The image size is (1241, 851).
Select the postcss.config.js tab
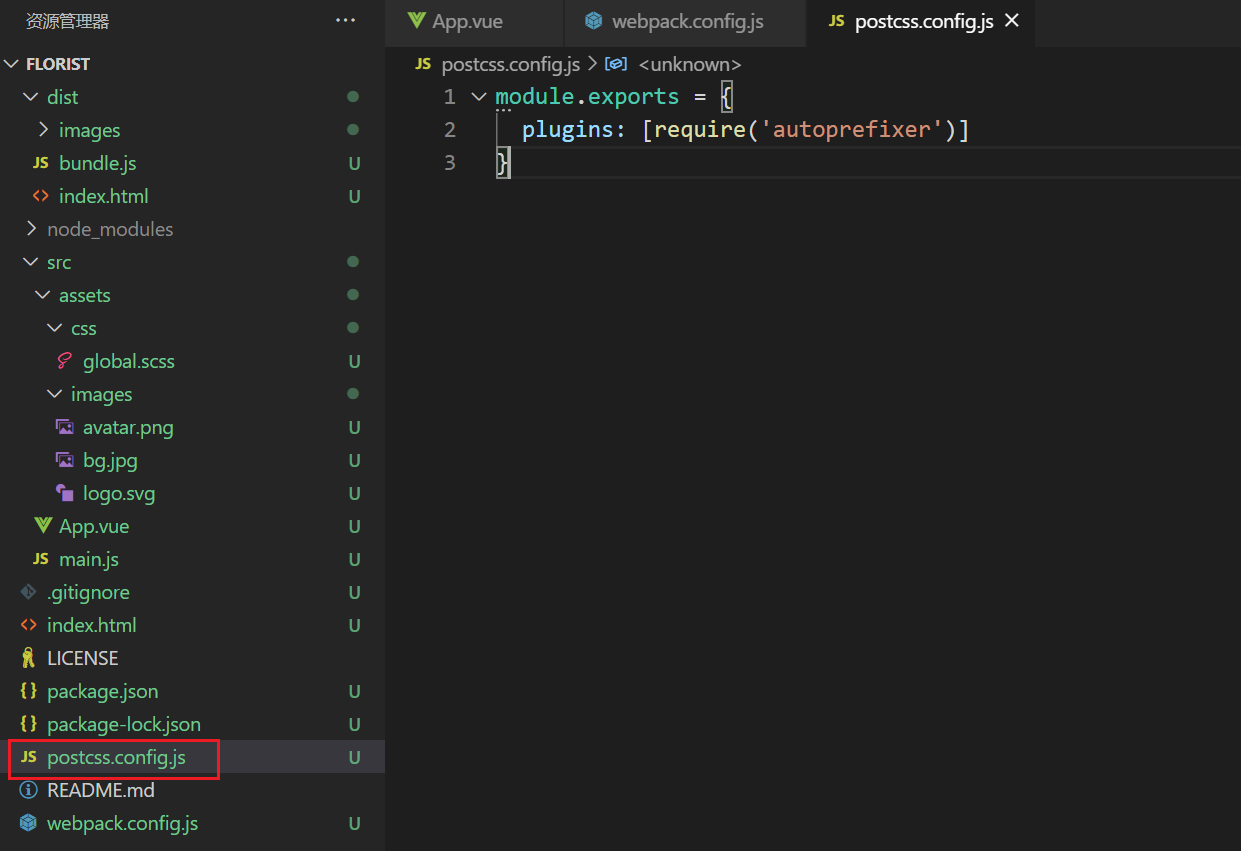[x=920, y=22]
